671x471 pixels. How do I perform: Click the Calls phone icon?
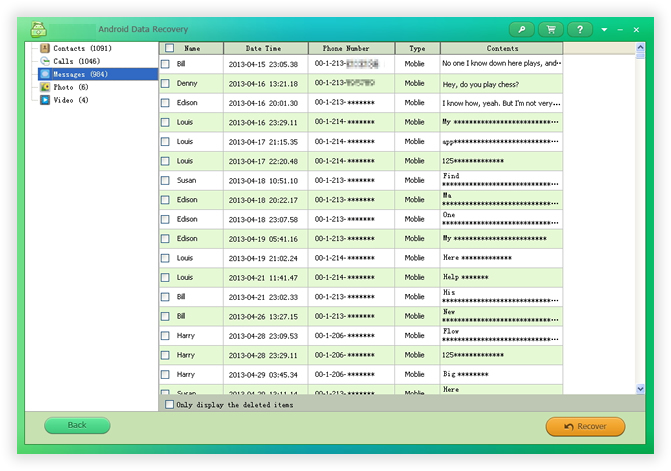tap(45, 61)
